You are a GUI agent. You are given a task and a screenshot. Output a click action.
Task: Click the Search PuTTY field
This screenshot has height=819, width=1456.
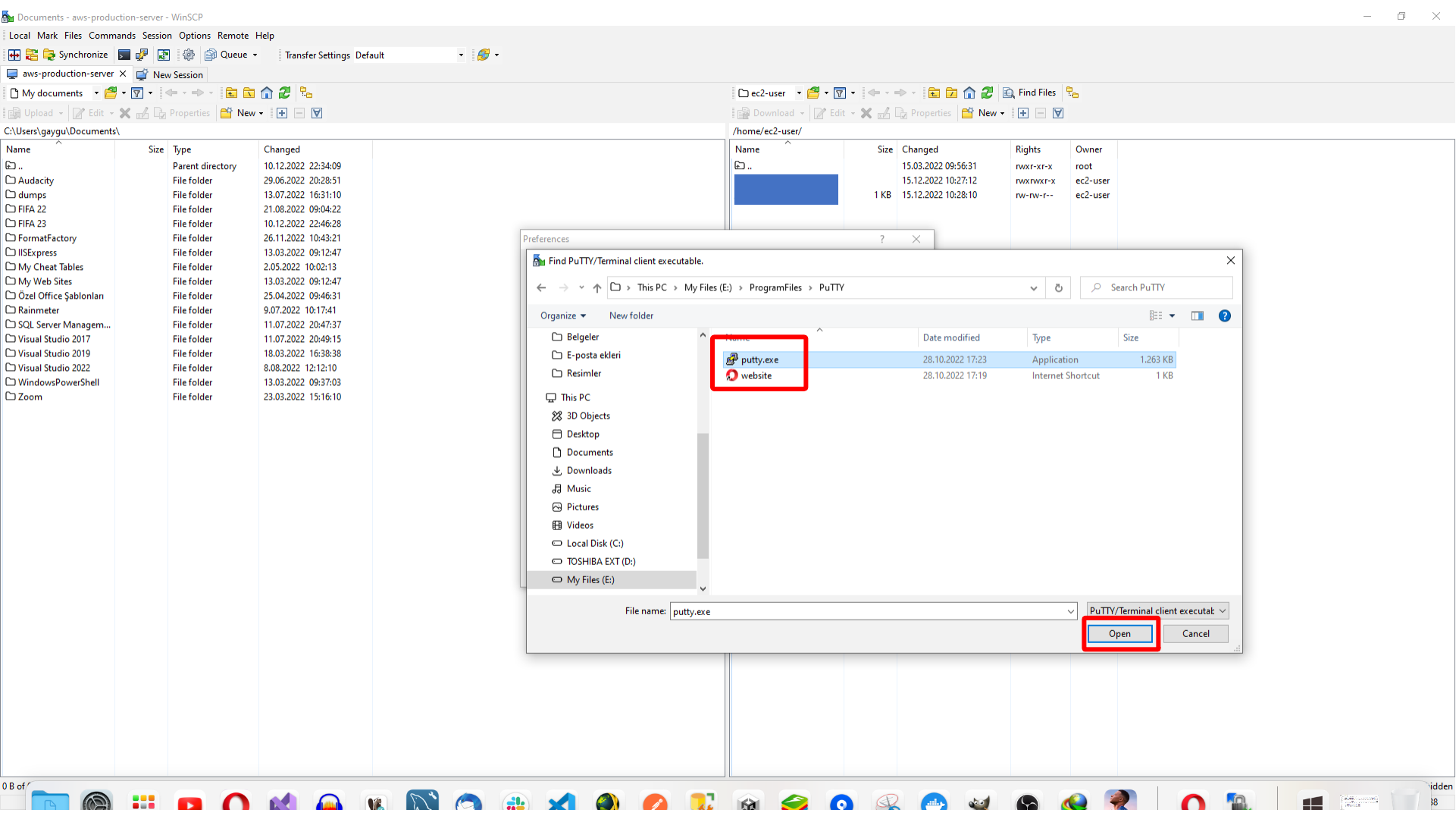click(x=1156, y=287)
